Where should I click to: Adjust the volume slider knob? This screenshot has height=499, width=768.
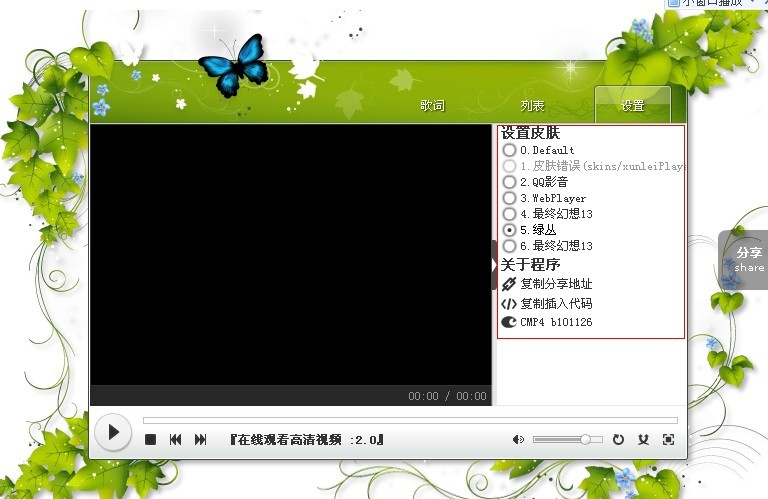click(585, 439)
